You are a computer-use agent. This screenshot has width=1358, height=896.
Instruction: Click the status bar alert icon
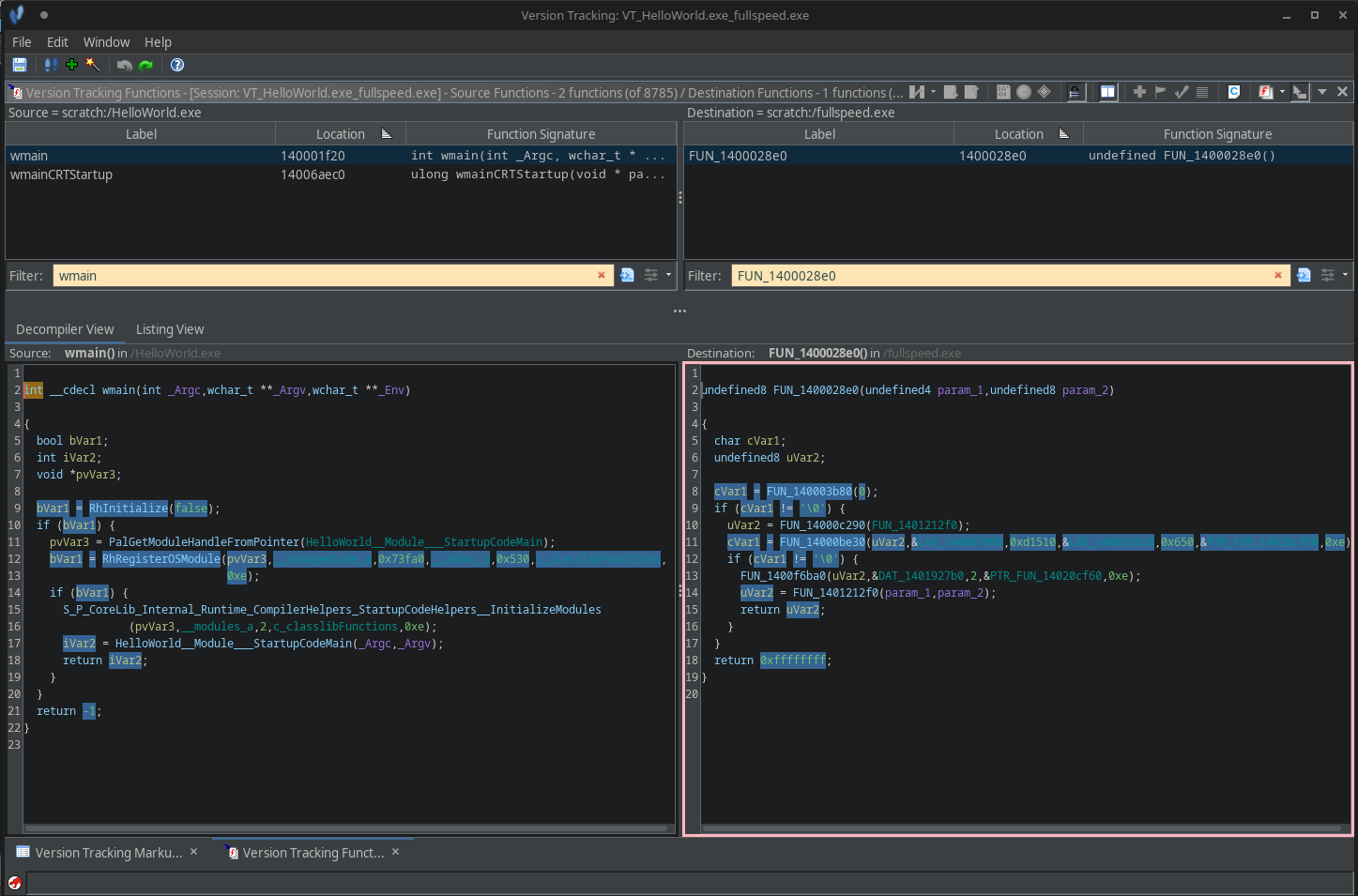(x=14, y=883)
